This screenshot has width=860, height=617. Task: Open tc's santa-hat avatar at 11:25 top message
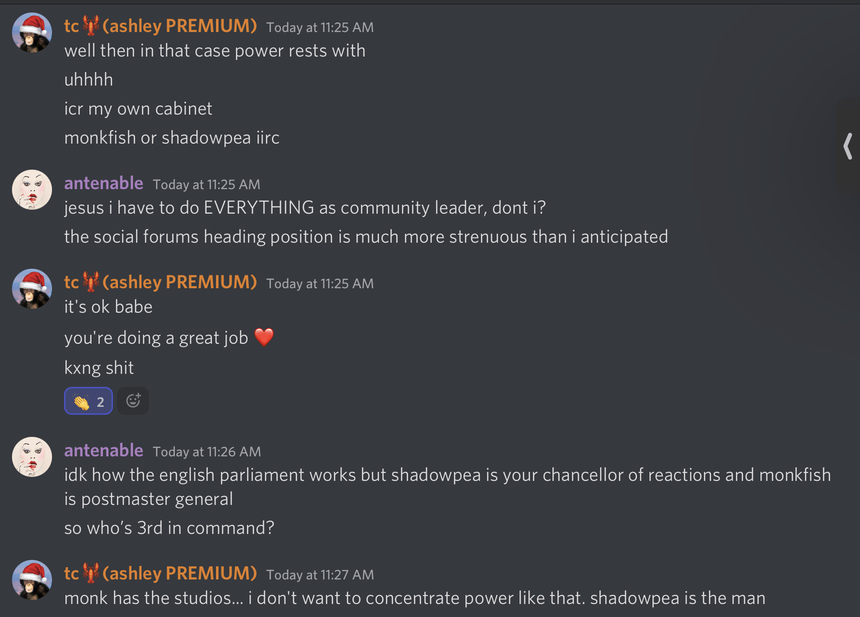[32, 33]
